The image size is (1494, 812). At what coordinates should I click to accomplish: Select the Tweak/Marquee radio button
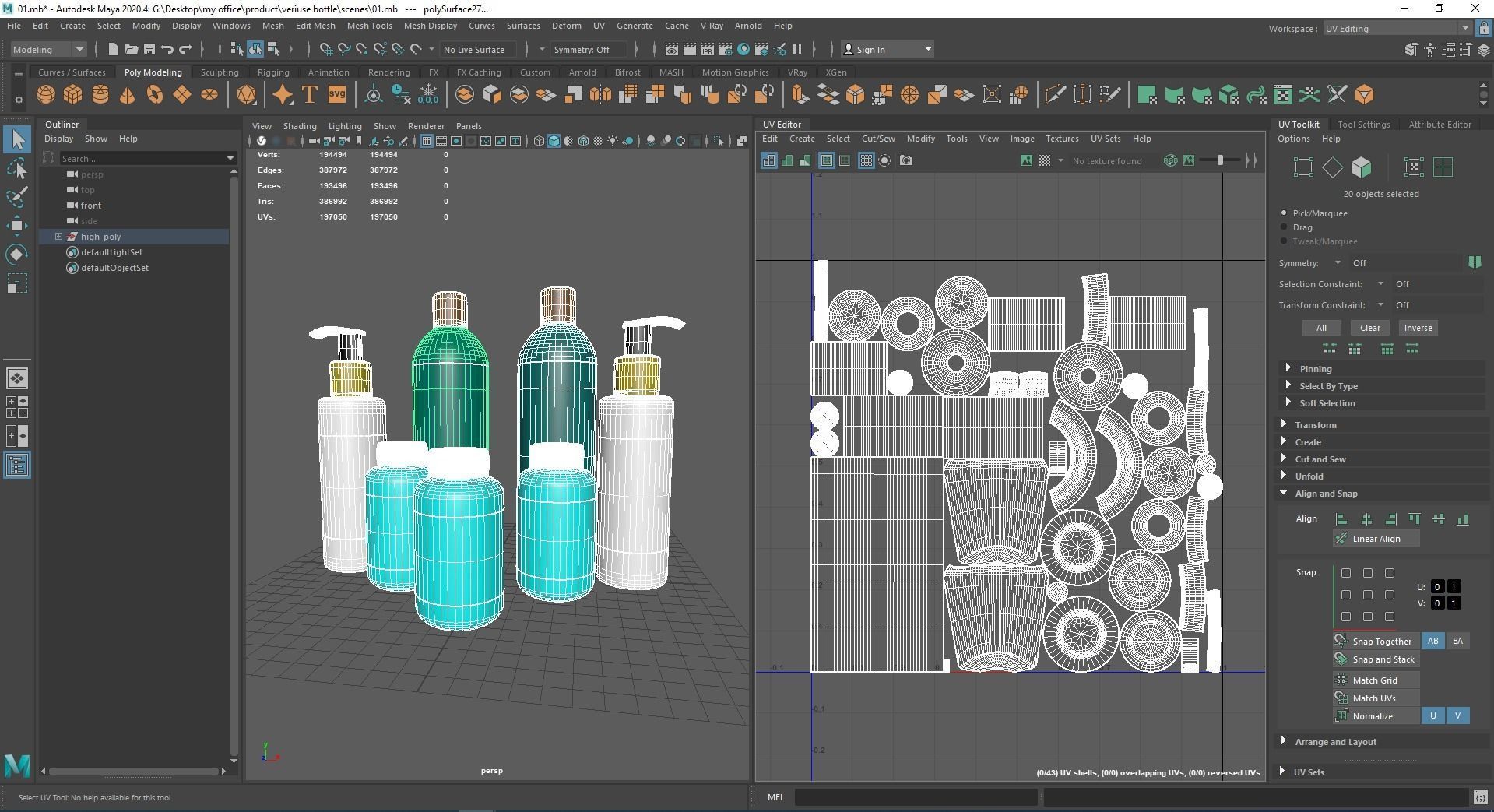pyautogui.click(x=1284, y=241)
